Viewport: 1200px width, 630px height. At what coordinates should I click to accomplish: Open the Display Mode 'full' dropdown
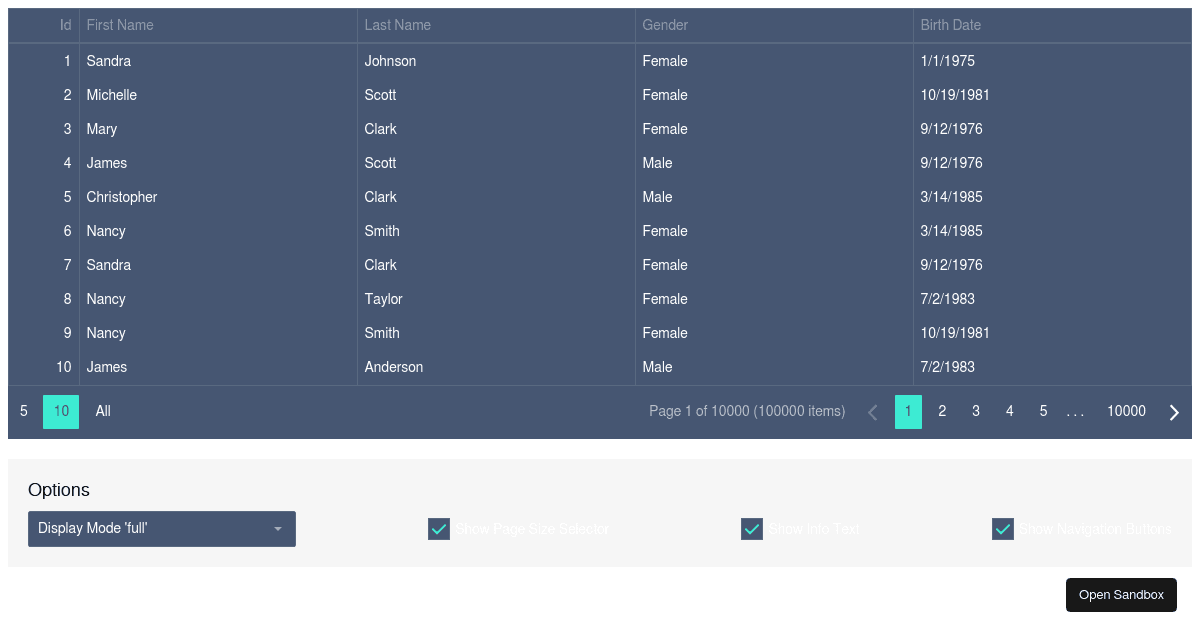point(160,528)
